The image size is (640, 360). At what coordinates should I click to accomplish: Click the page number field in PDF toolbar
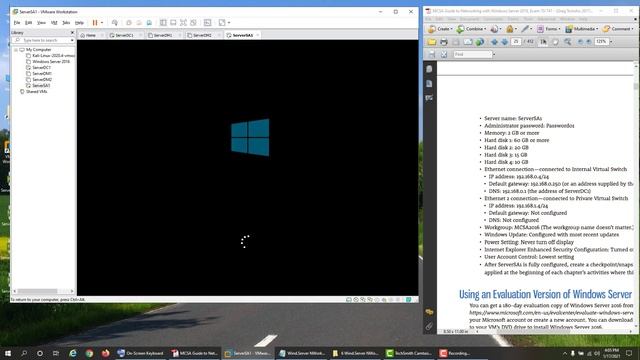(516, 42)
